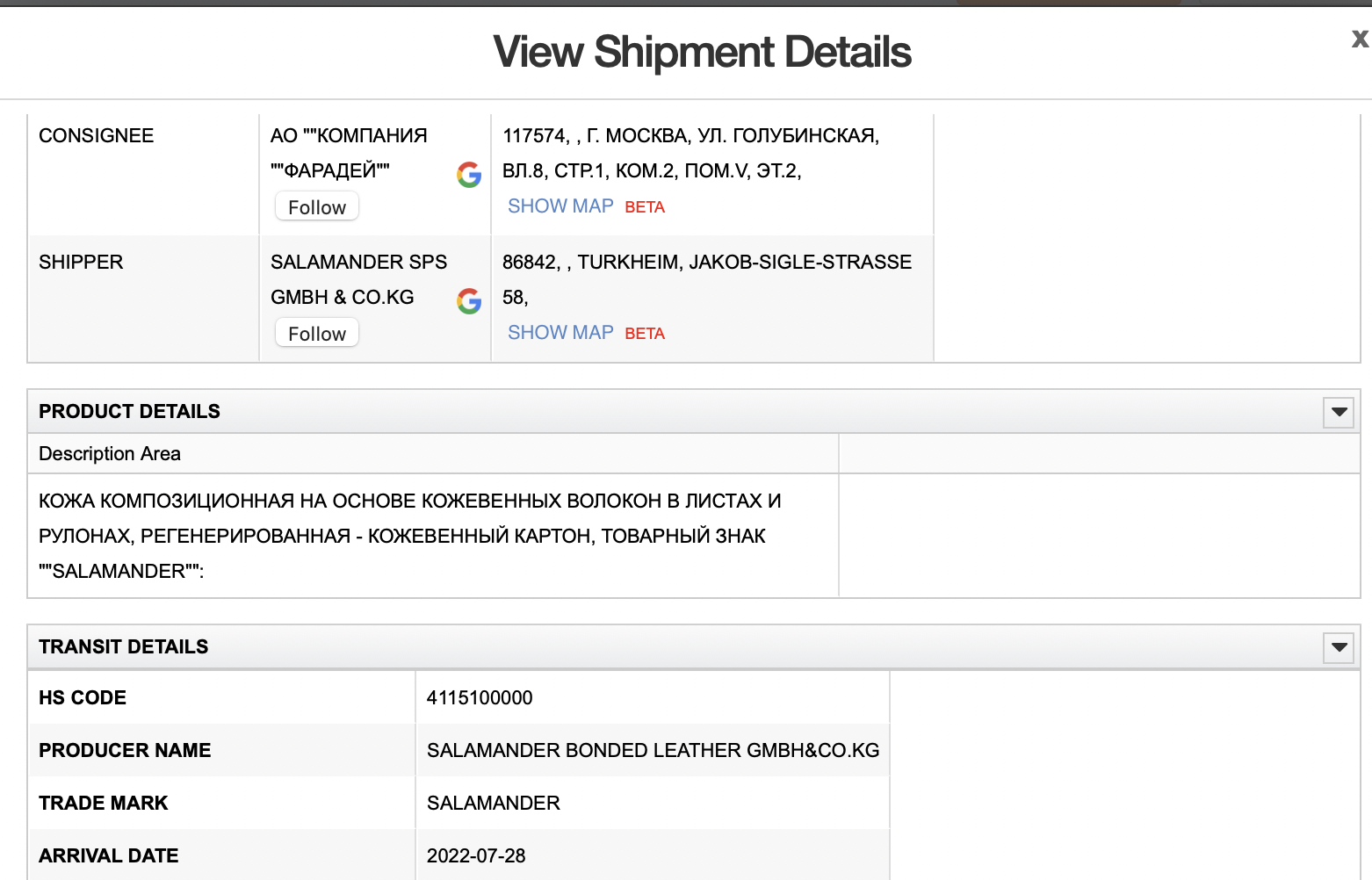The height and width of the screenshot is (880, 1372).
Task: Click the producer name Salamander Bonded Leather
Action: pos(653,751)
